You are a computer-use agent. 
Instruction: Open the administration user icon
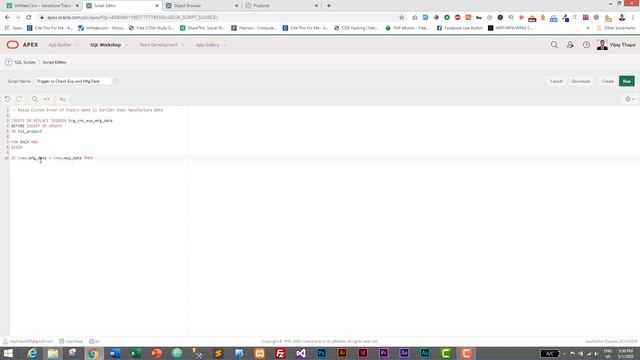click(x=570, y=45)
